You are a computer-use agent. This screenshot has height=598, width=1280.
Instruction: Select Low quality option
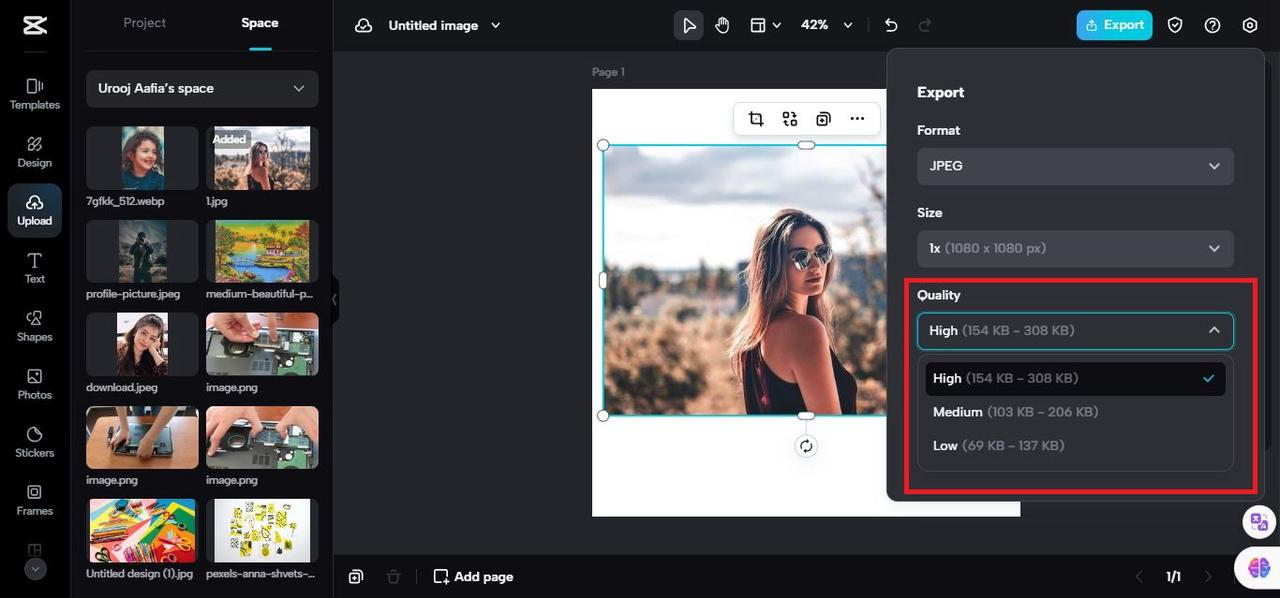point(1075,445)
